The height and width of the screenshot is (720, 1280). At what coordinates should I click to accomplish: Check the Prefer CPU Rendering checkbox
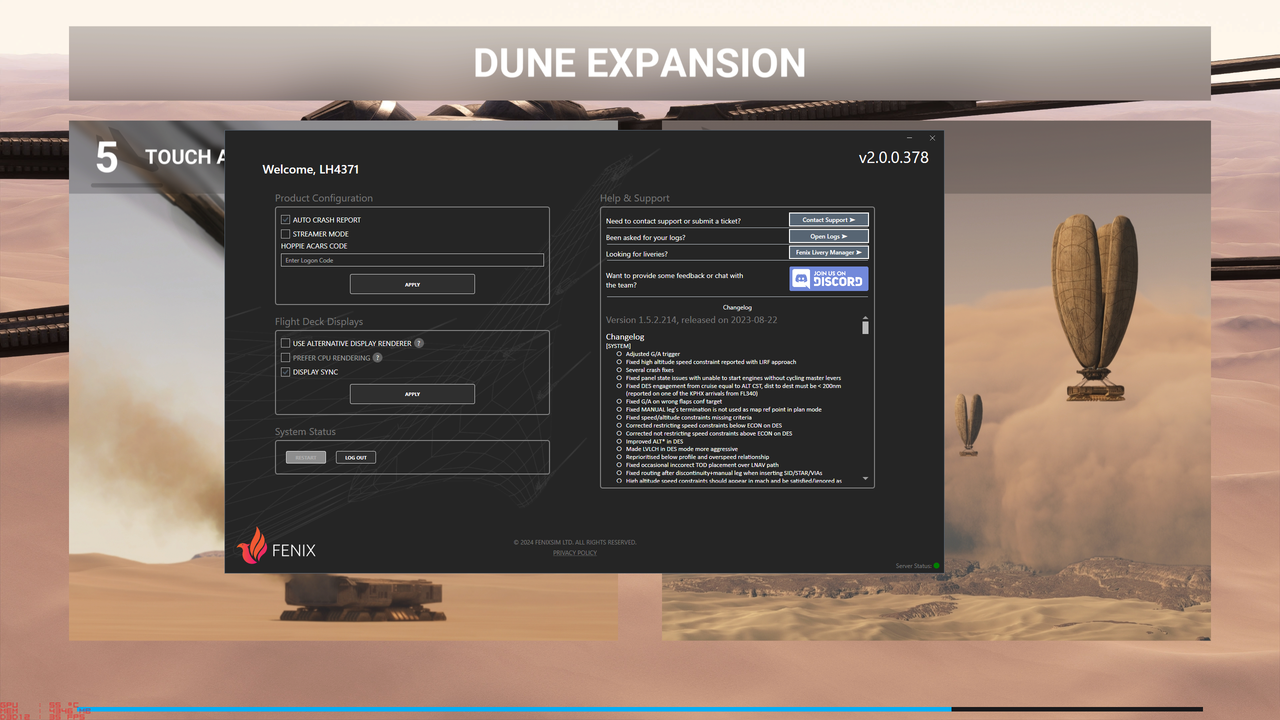[285, 357]
